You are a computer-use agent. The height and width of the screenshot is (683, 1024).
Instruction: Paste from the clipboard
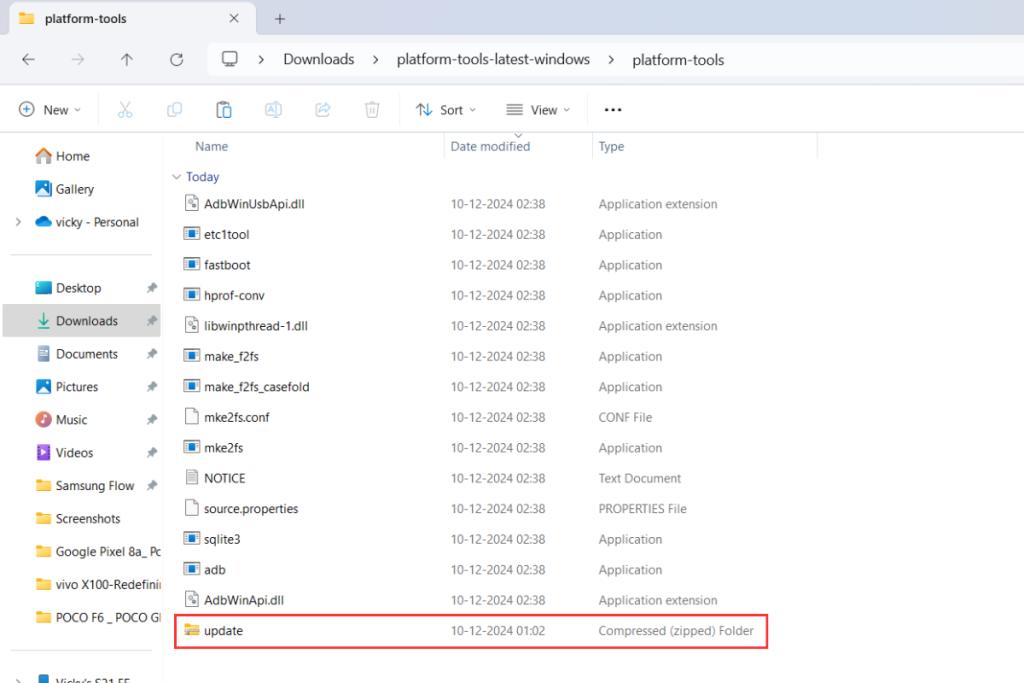click(x=223, y=110)
